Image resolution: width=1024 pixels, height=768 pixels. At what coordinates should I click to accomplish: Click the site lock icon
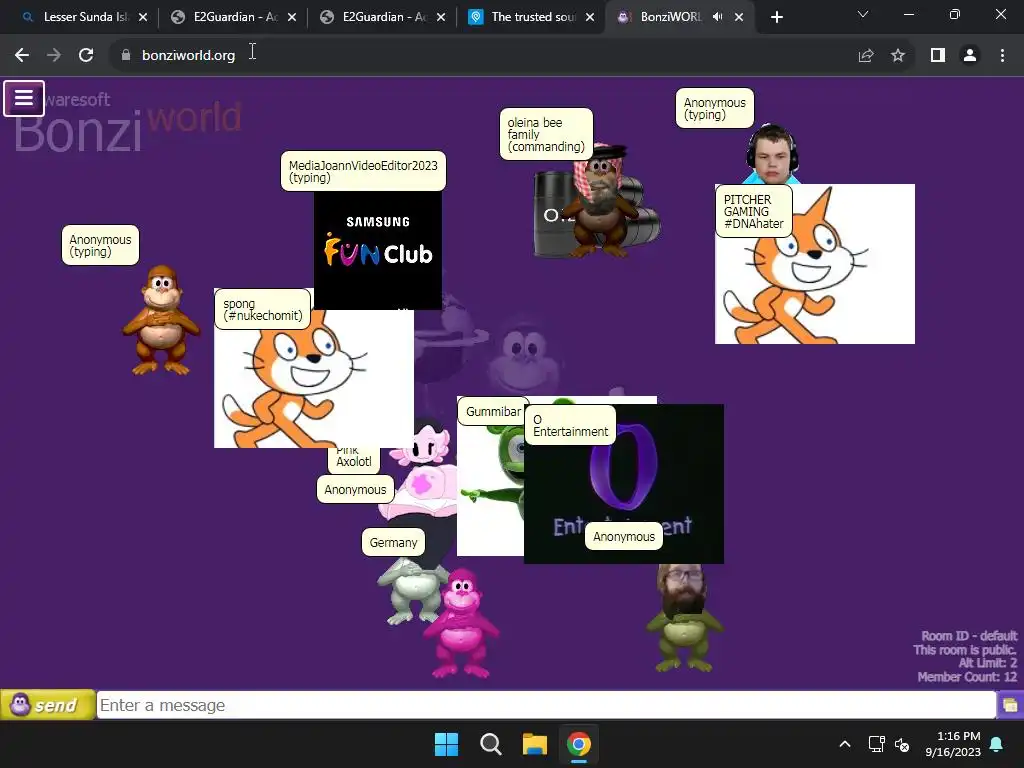(x=126, y=56)
